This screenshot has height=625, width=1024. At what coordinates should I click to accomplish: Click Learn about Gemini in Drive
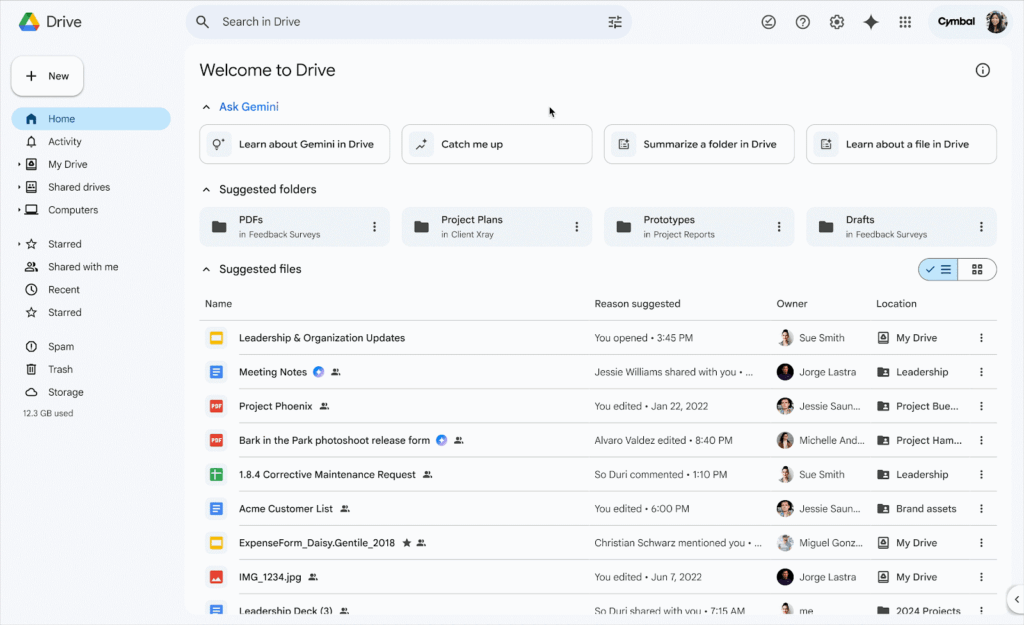click(x=295, y=144)
